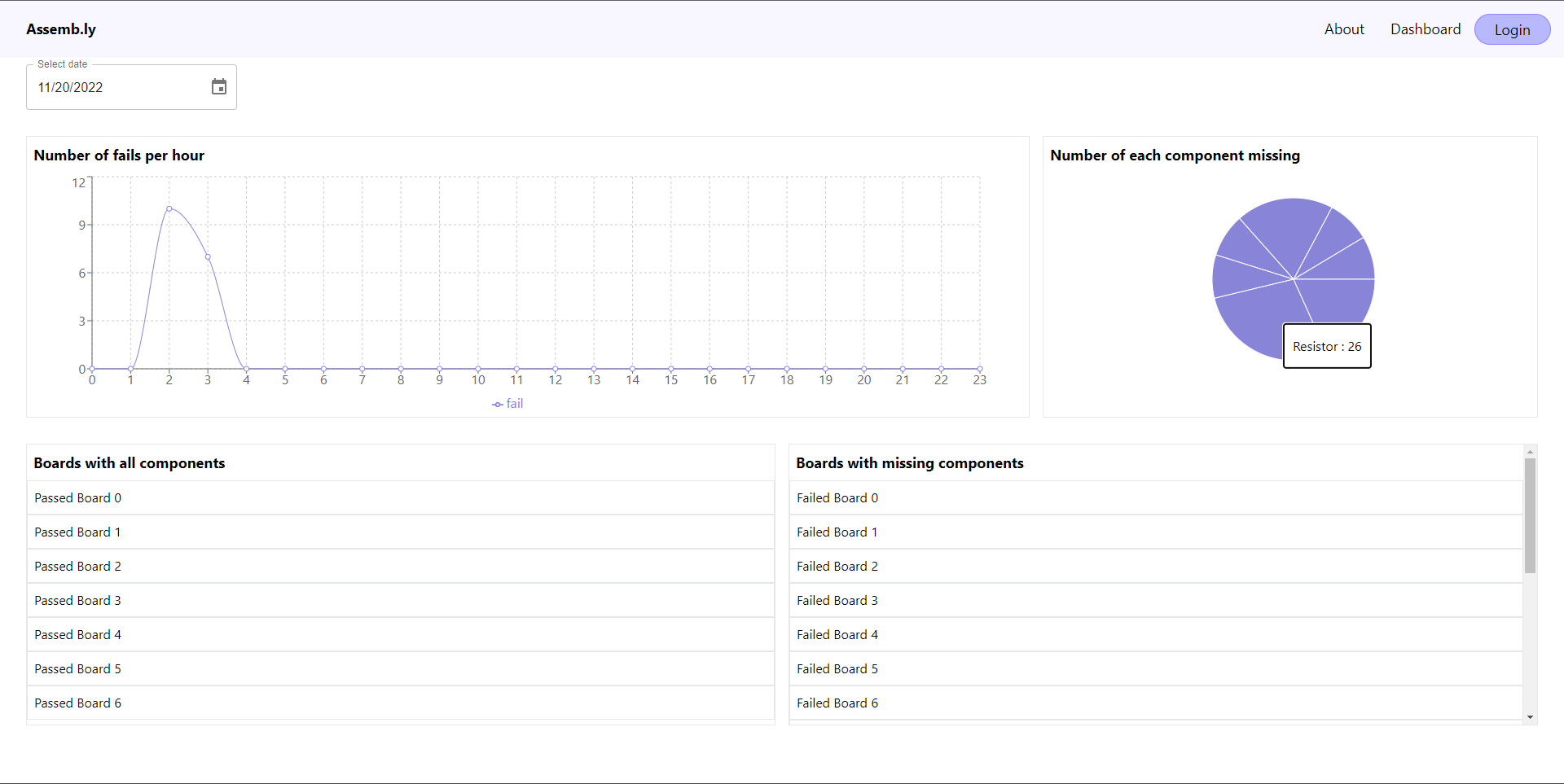1564x784 pixels.
Task: Click the 'Number of fails per hour' heading
Action: tap(119, 155)
